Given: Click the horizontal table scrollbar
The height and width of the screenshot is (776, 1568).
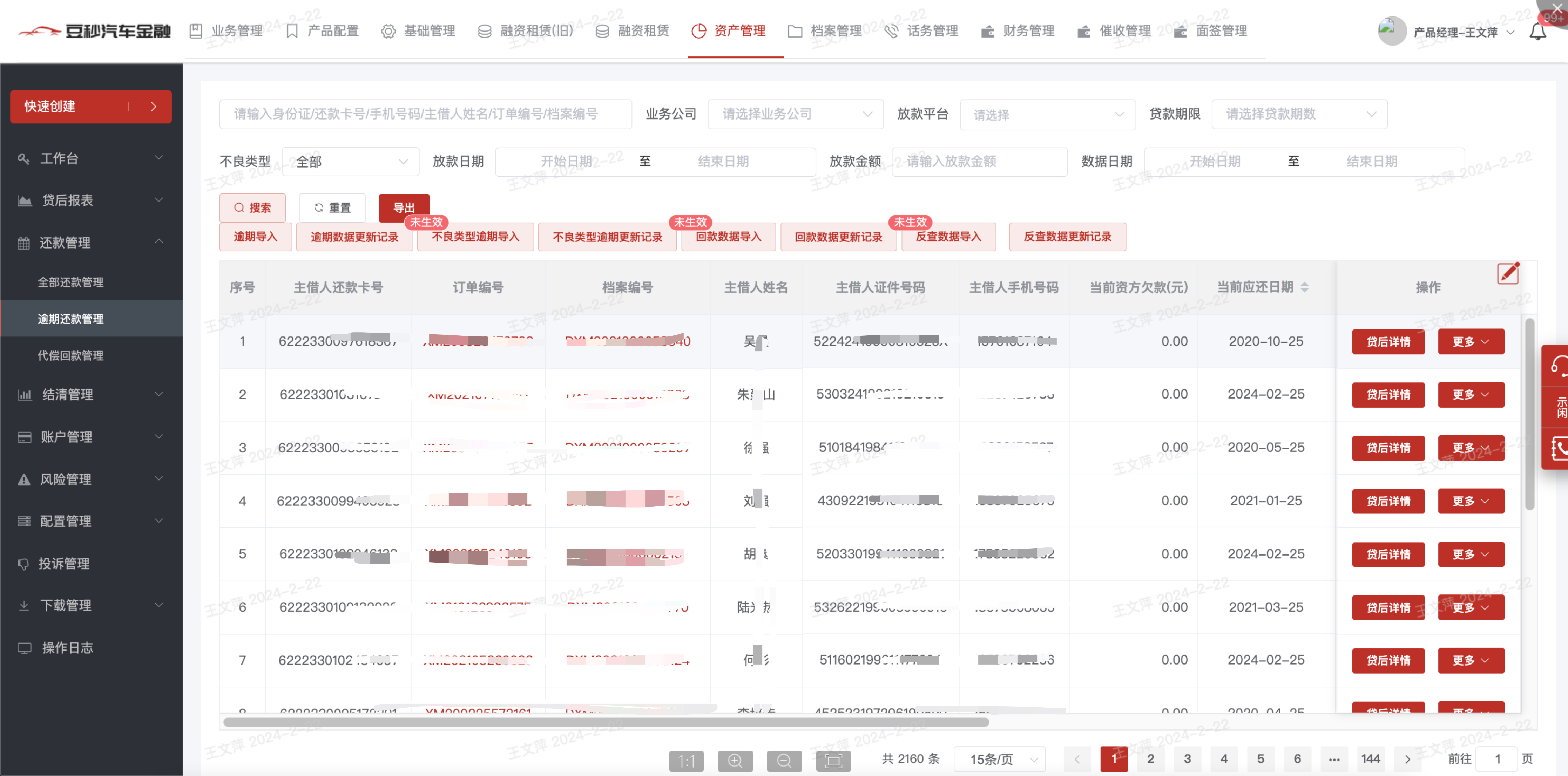Looking at the screenshot, I should 606,722.
